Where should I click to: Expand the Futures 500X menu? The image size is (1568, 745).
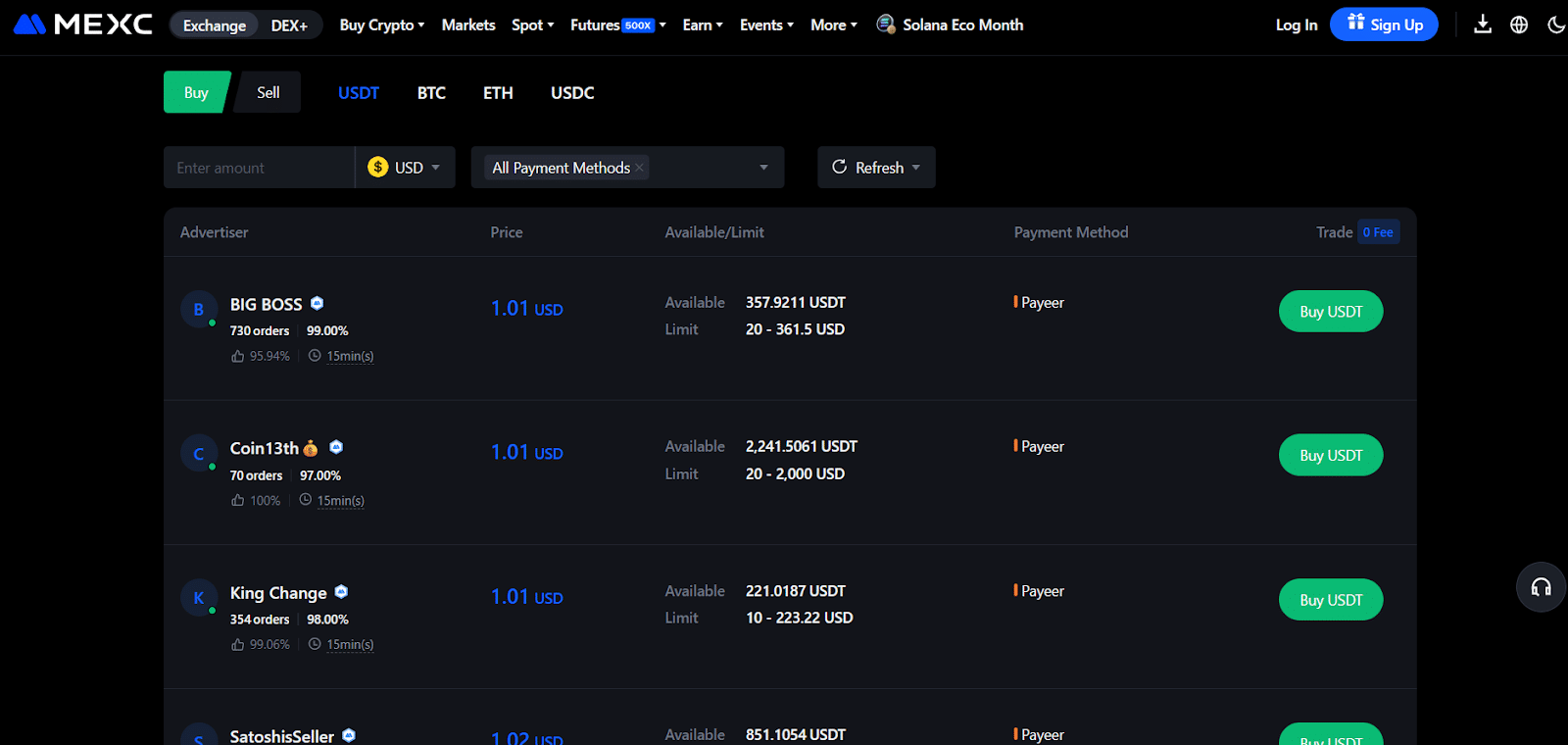pyautogui.click(x=618, y=25)
